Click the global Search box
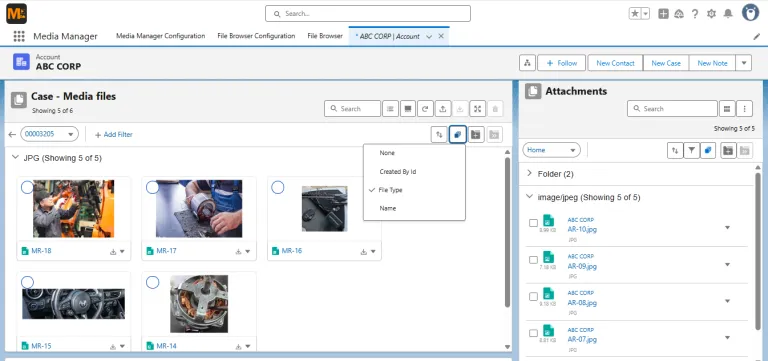Viewport: 768px width, 361px height. tap(368, 14)
